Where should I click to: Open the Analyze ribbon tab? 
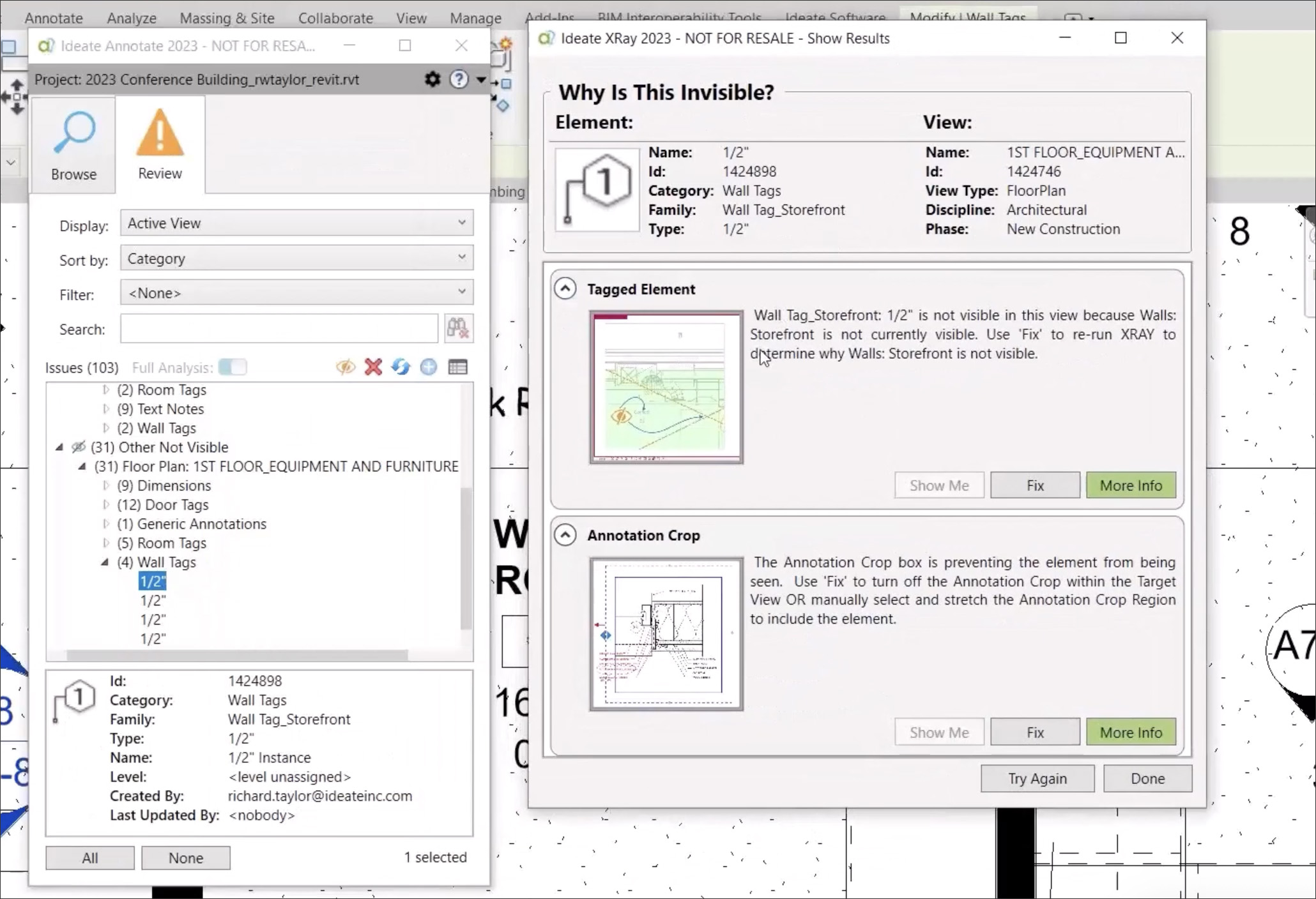coord(132,18)
